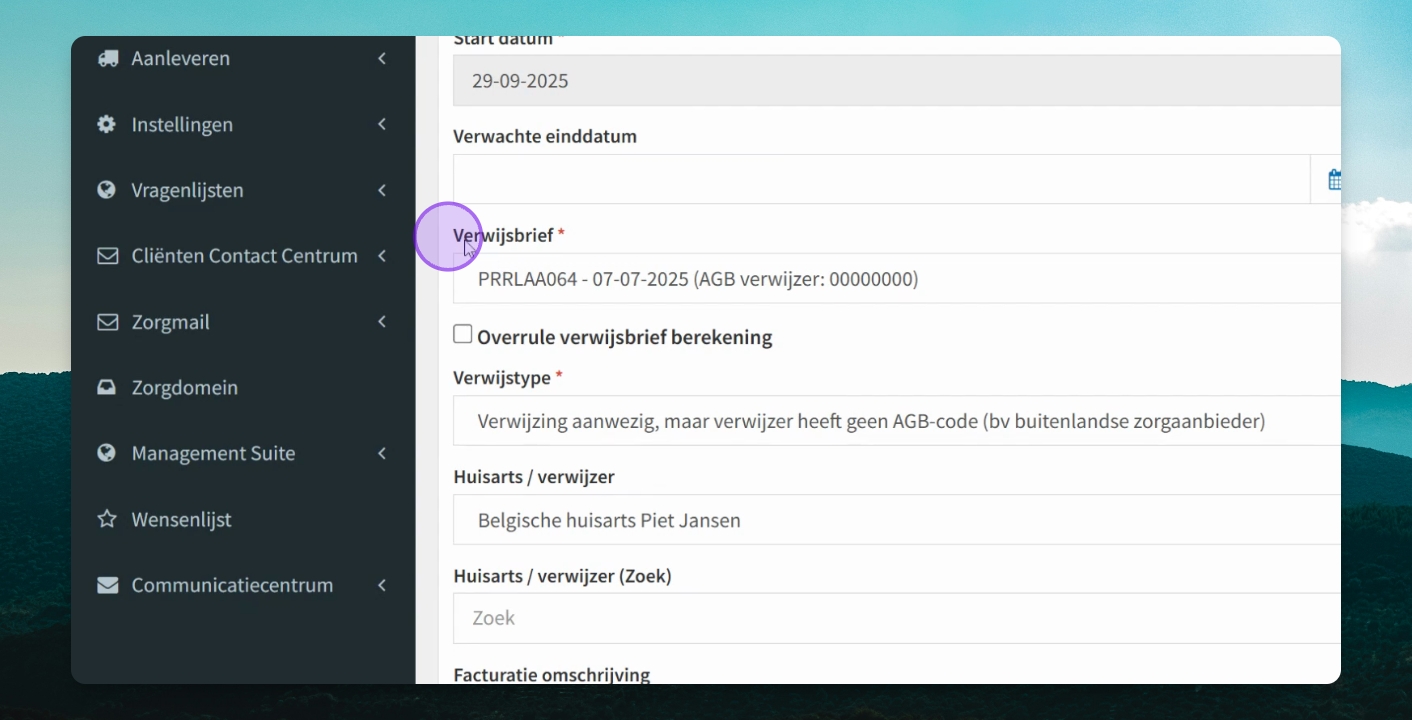
Task: Open the Wensenlijst menu item
Action: 243,519
